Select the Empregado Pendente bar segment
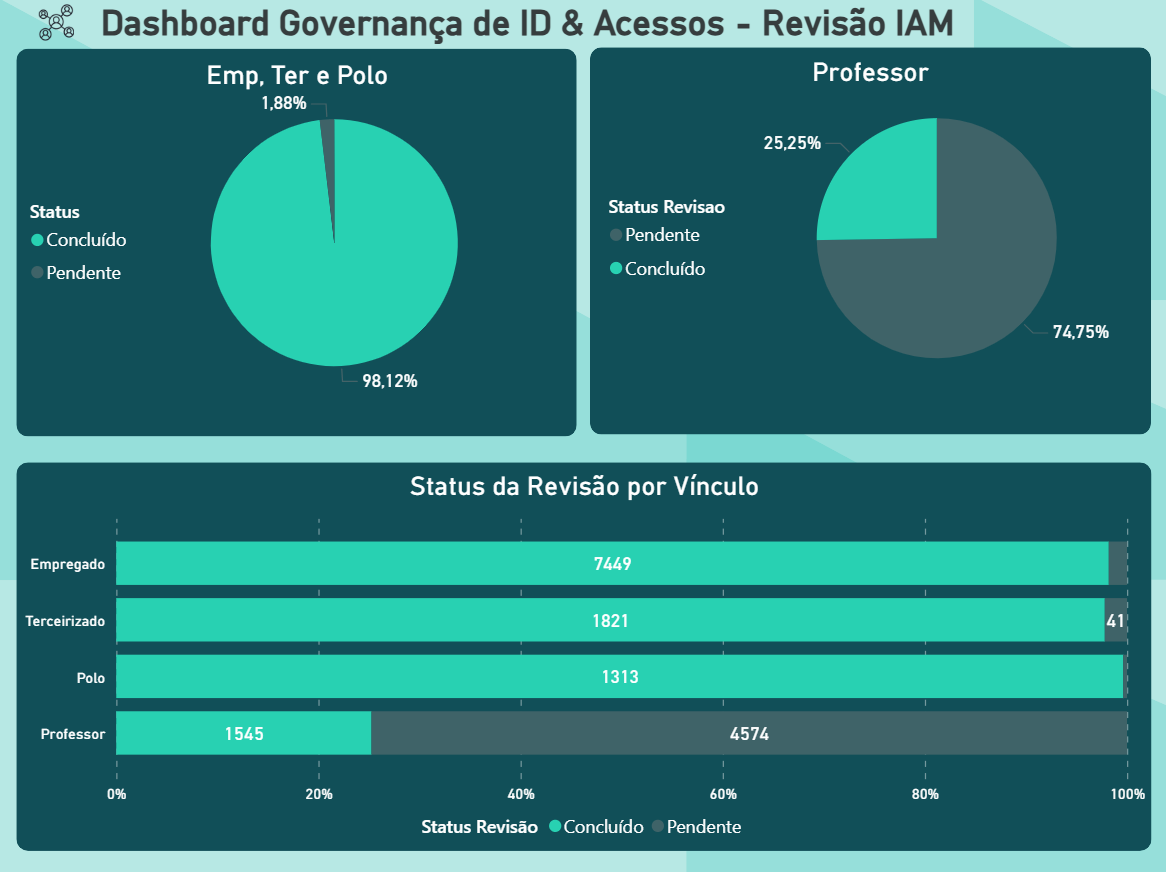Image resolution: width=1166 pixels, height=872 pixels. click(1118, 563)
